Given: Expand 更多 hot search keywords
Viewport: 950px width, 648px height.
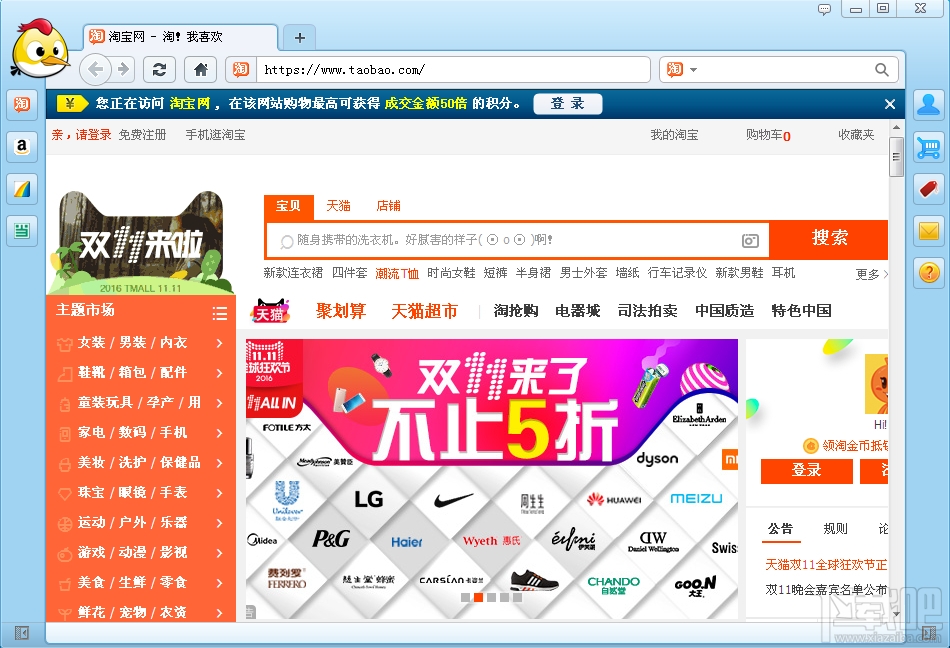Looking at the screenshot, I should coord(871,274).
